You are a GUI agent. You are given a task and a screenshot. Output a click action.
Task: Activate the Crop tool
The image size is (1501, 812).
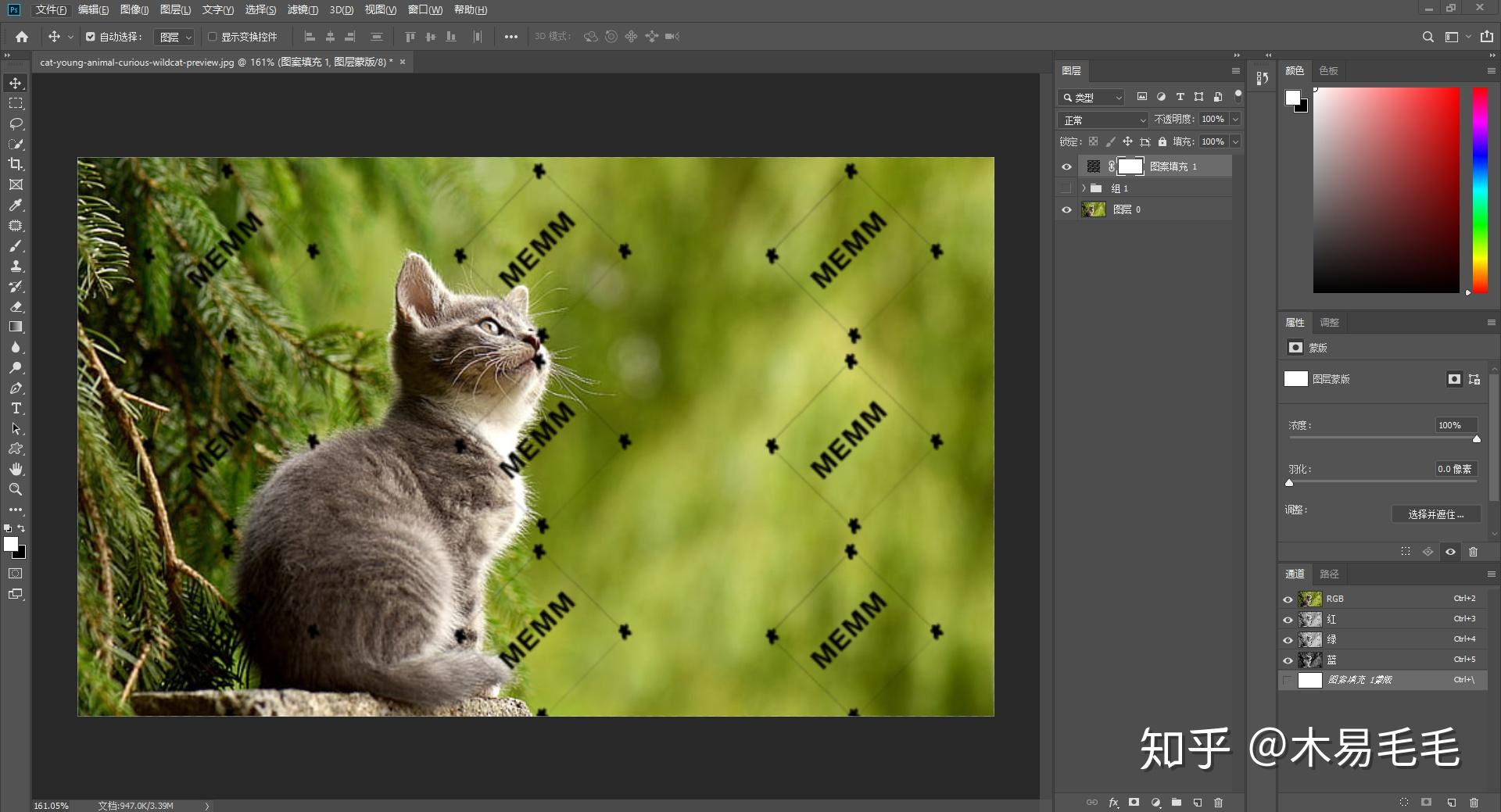coord(16,164)
